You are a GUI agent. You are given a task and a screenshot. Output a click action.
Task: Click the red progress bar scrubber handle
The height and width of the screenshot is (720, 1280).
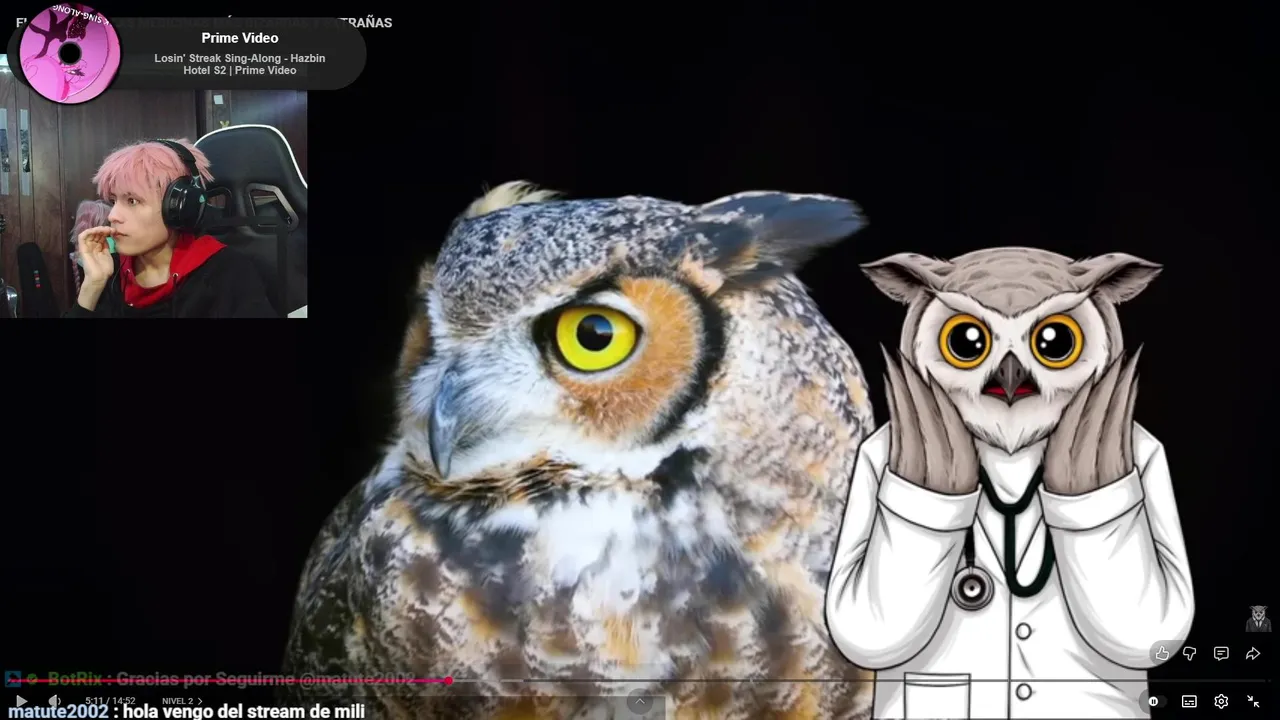[449, 680]
